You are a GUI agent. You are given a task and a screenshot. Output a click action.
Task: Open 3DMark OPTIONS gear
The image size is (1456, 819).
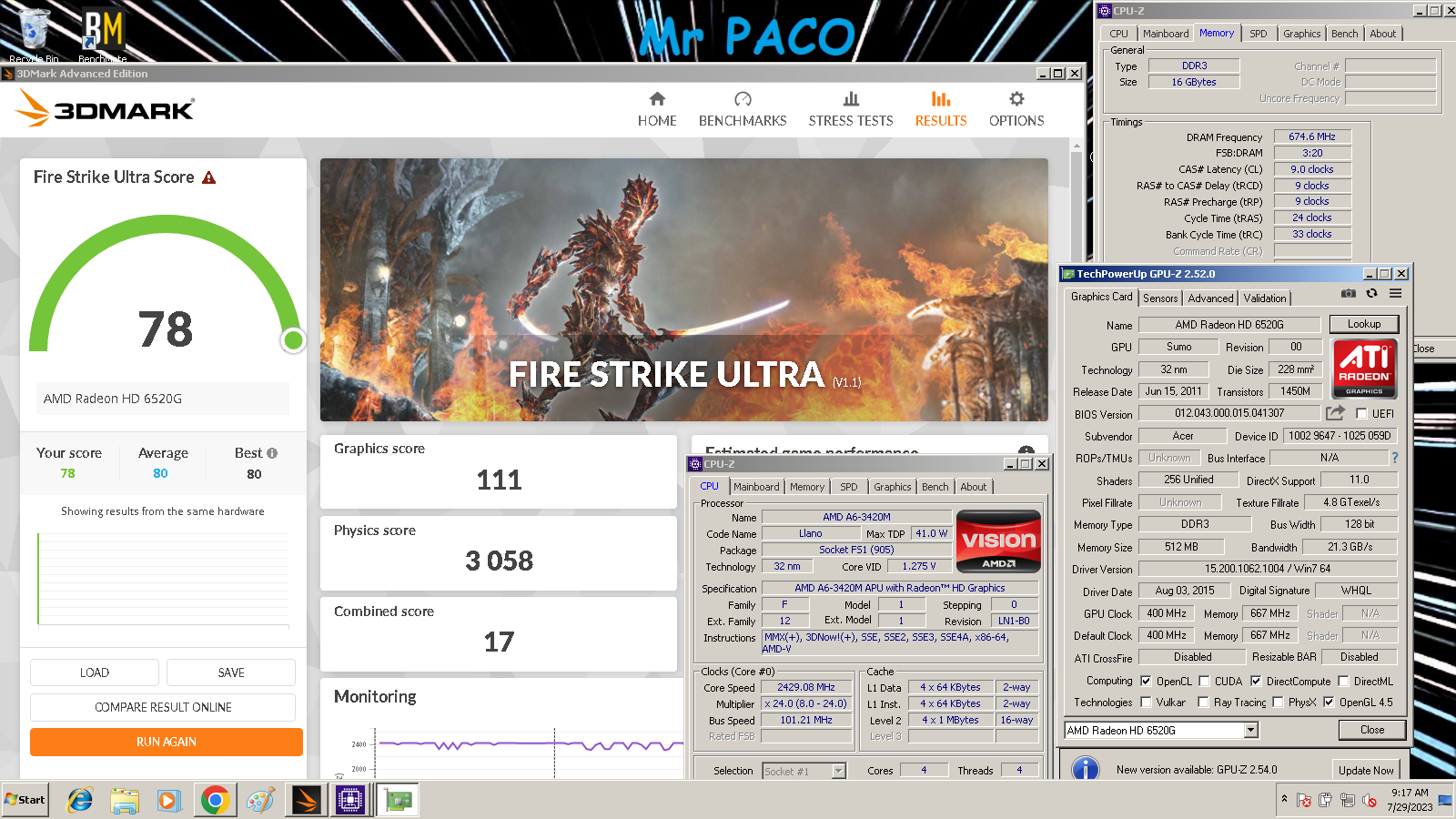point(1016,109)
